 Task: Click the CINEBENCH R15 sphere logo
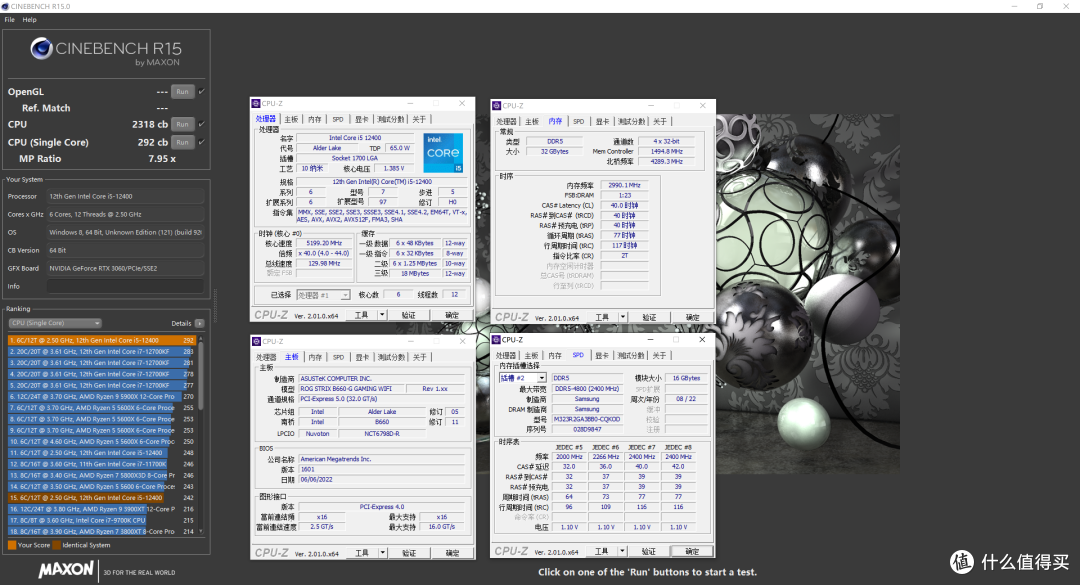pos(41,48)
